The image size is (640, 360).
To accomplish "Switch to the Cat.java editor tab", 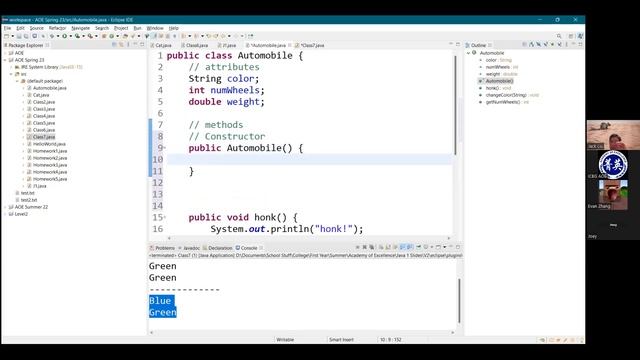I will point(161,45).
